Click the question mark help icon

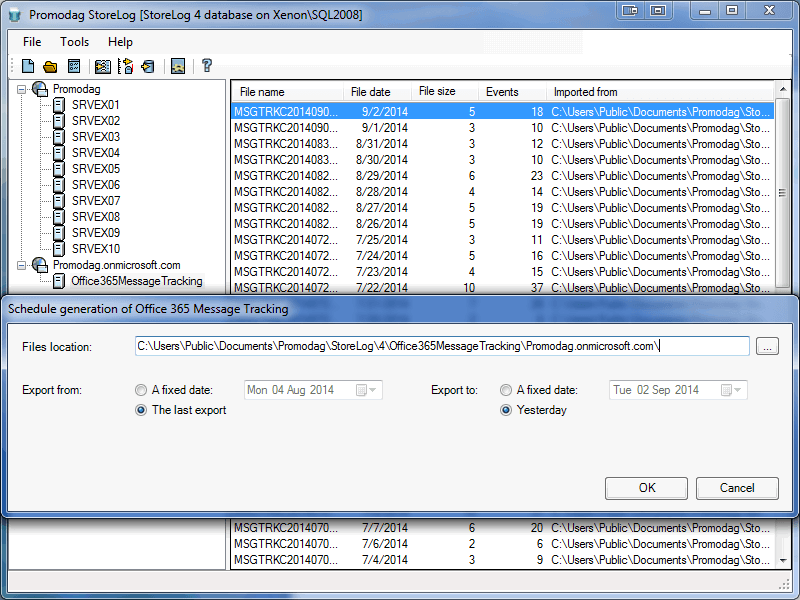(207, 65)
